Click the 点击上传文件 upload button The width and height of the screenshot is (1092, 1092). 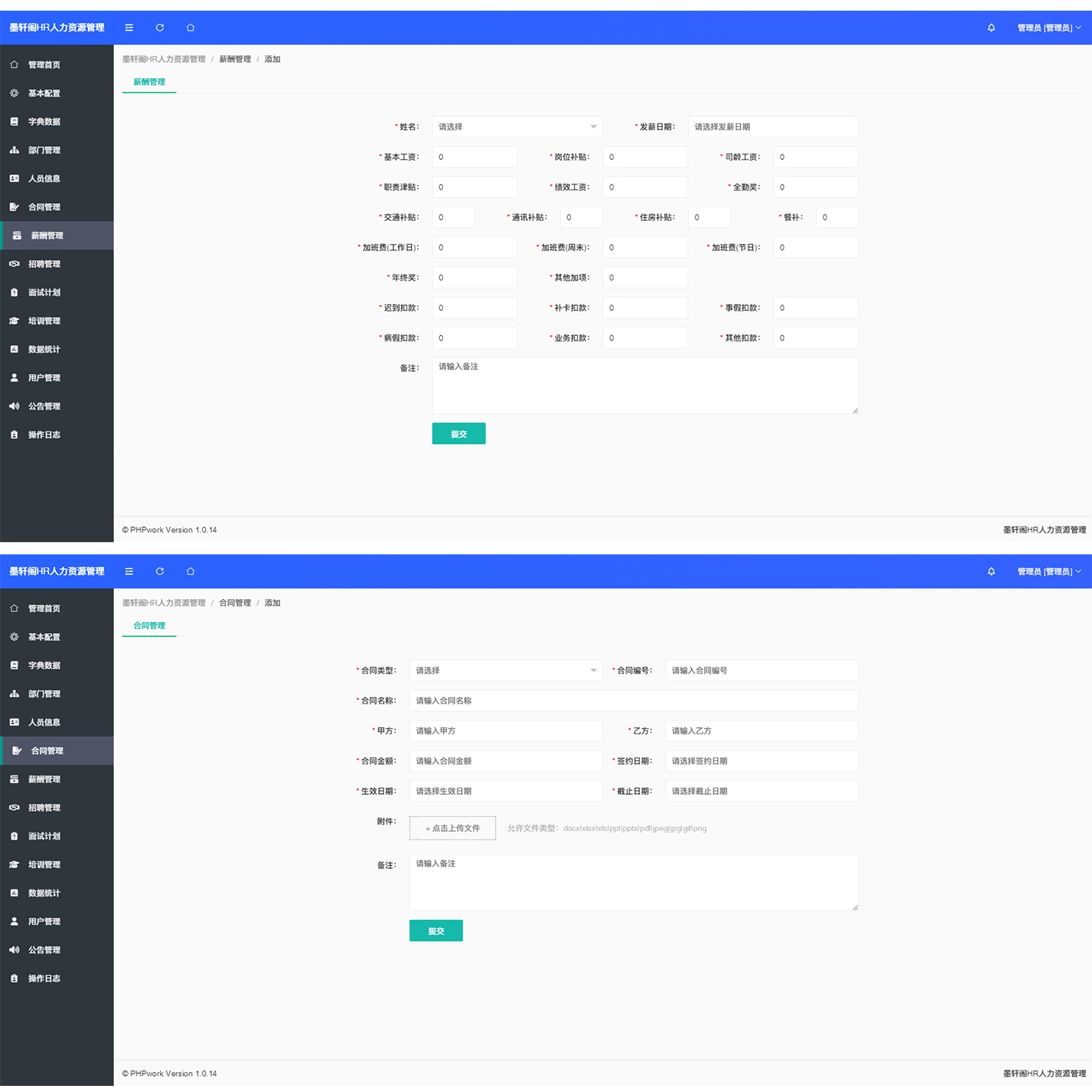[453, 828]
